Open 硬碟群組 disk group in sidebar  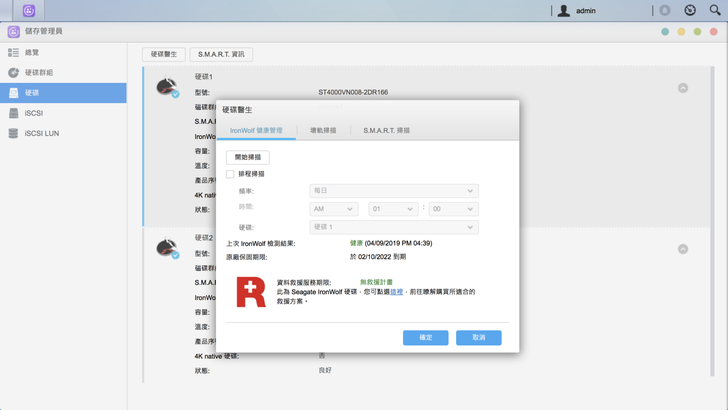[x=38, y=73]
